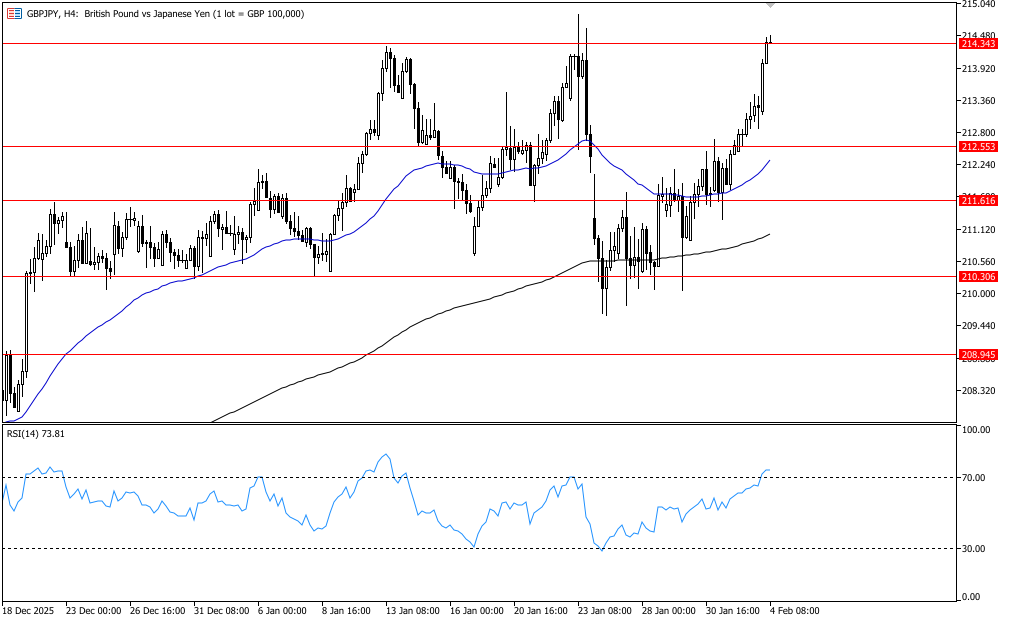Click the 213.360 value on price axis
1009x622 pixels.
pos(977,101)
